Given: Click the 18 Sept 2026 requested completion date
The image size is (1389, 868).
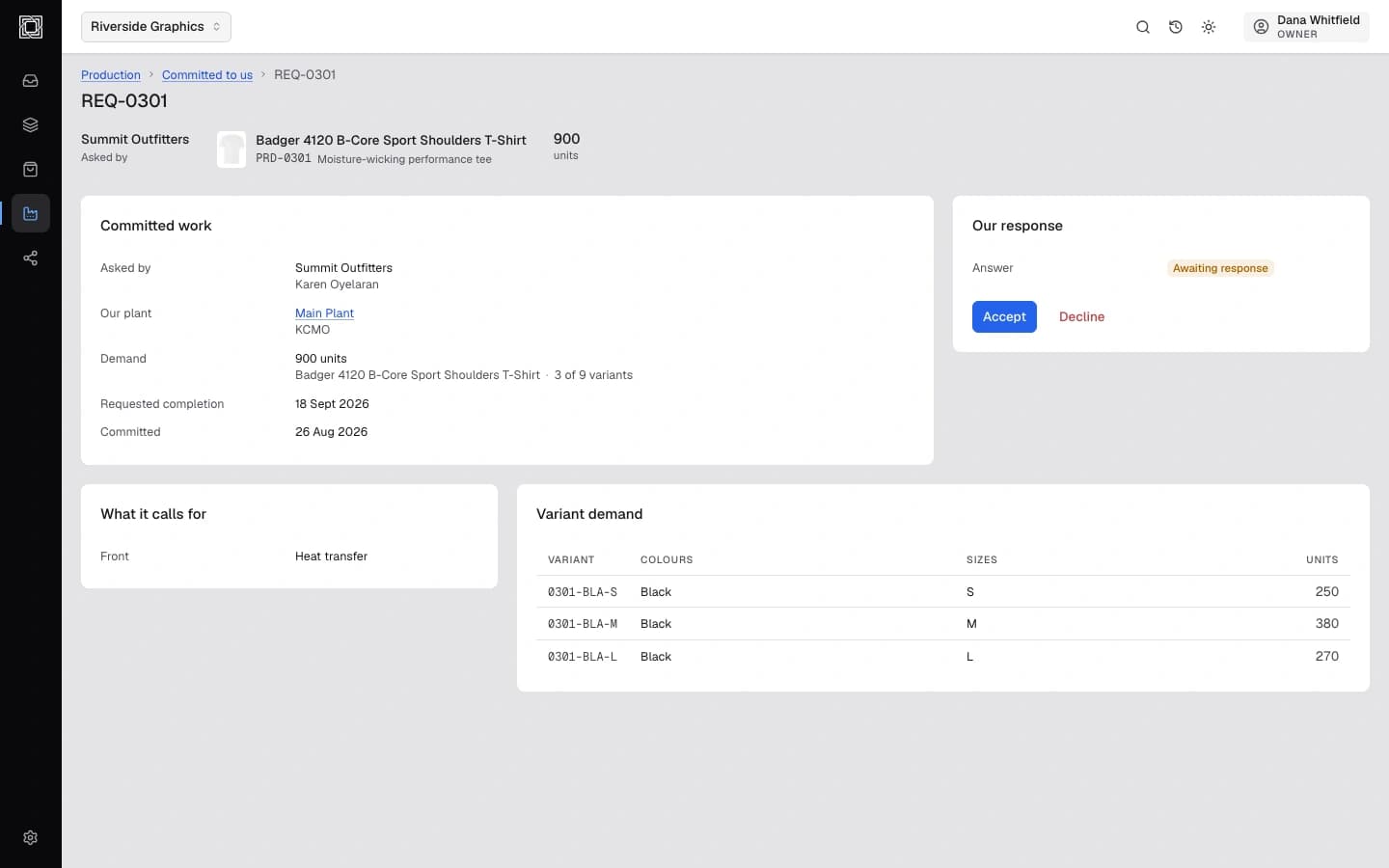Looking at the screenshot, I should click(x=332, y=404).
